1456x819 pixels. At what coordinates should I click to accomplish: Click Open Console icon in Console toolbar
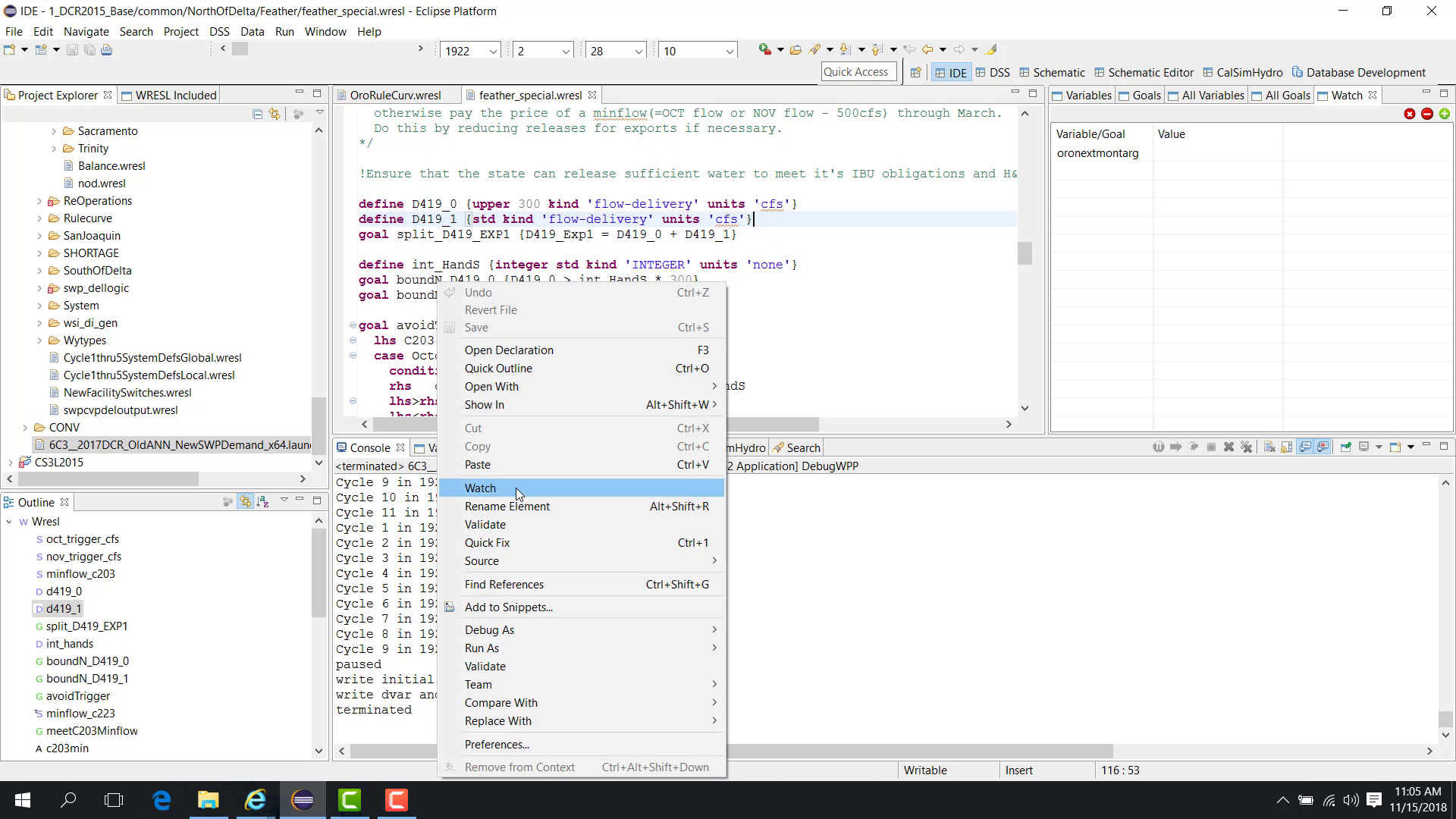[x=1395, y=447]
